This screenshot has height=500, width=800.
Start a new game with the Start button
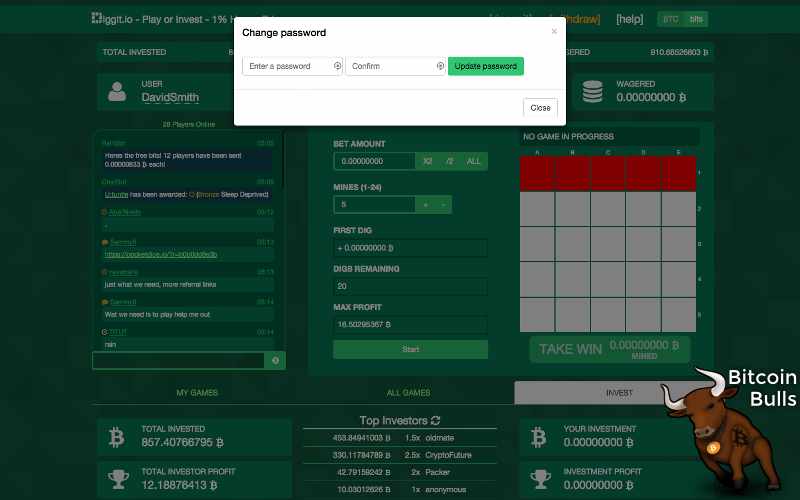pyautogui.click(x=411, y=349)
